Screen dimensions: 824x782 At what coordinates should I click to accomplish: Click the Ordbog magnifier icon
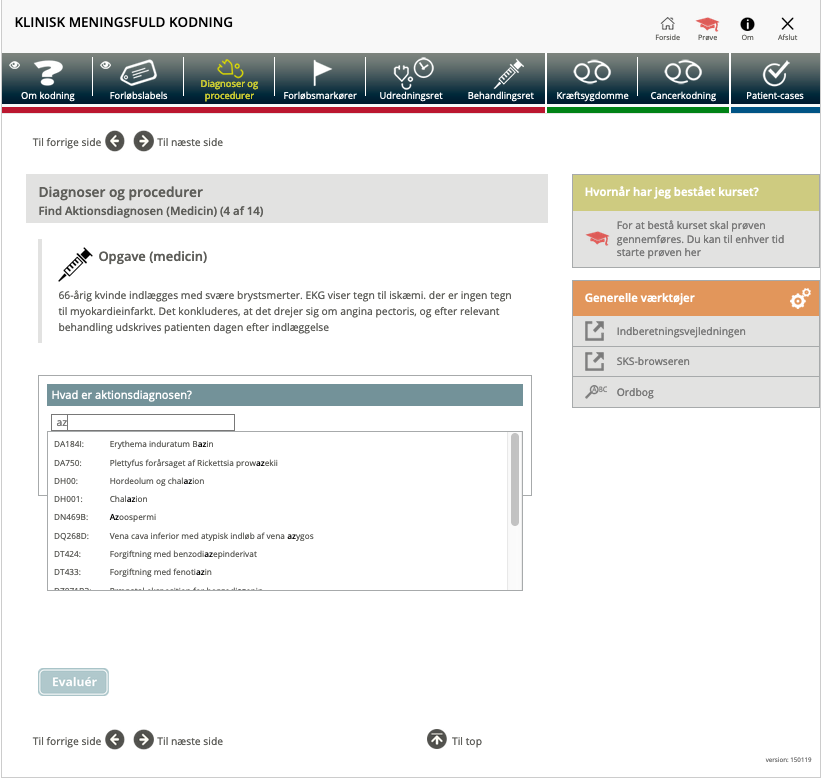[596, 392]
